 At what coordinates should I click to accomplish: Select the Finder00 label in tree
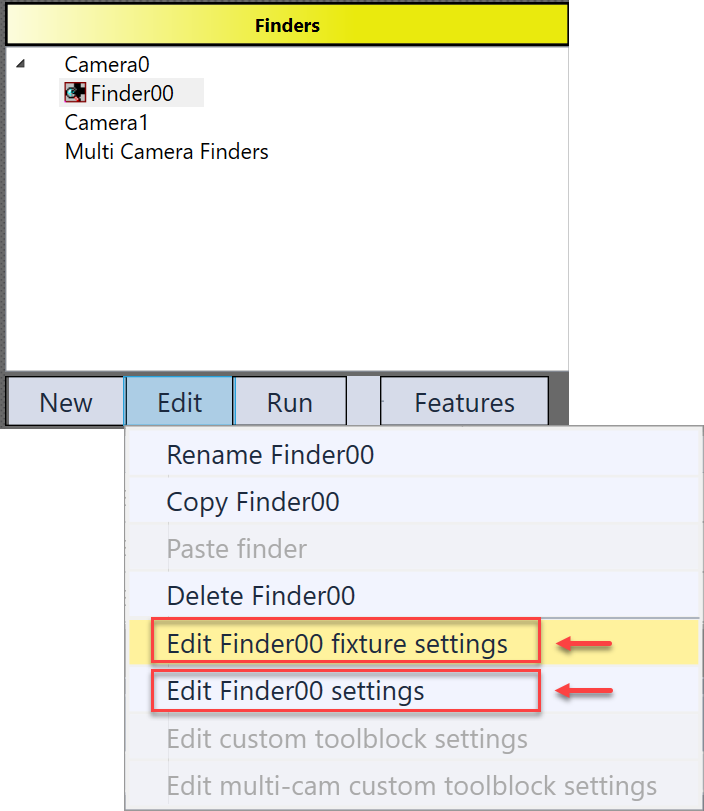pyautogui.click(x=132, y=94)
